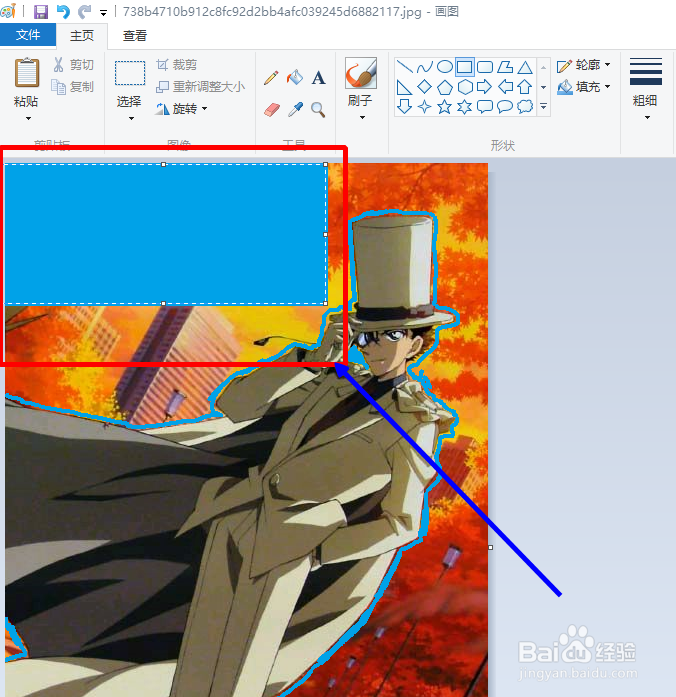Click the 剪切 button
Image resolution: width=676 pixels, height=697 pixels.
coord(73,65)
